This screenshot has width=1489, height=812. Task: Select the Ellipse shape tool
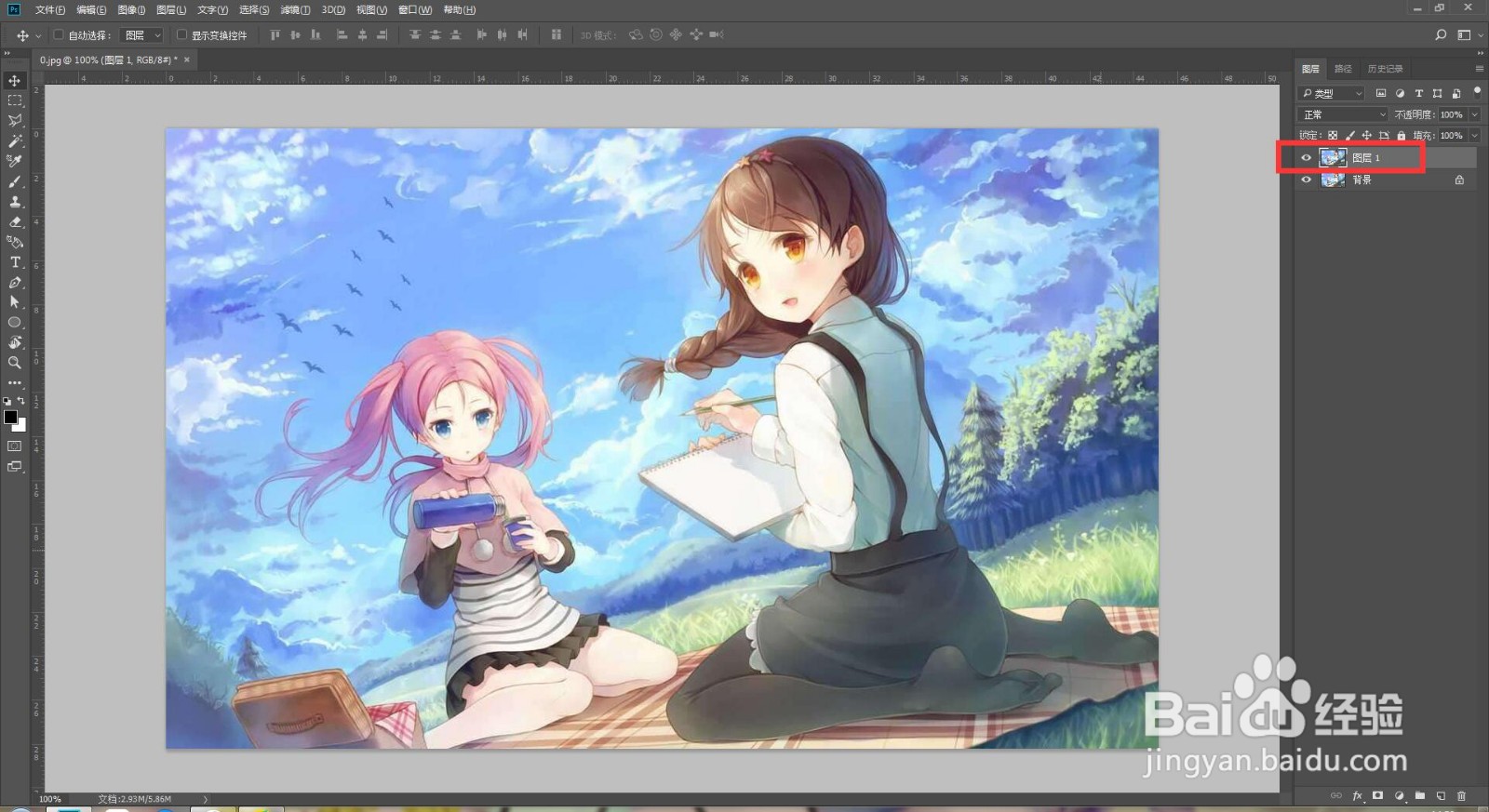coord(15,323)
